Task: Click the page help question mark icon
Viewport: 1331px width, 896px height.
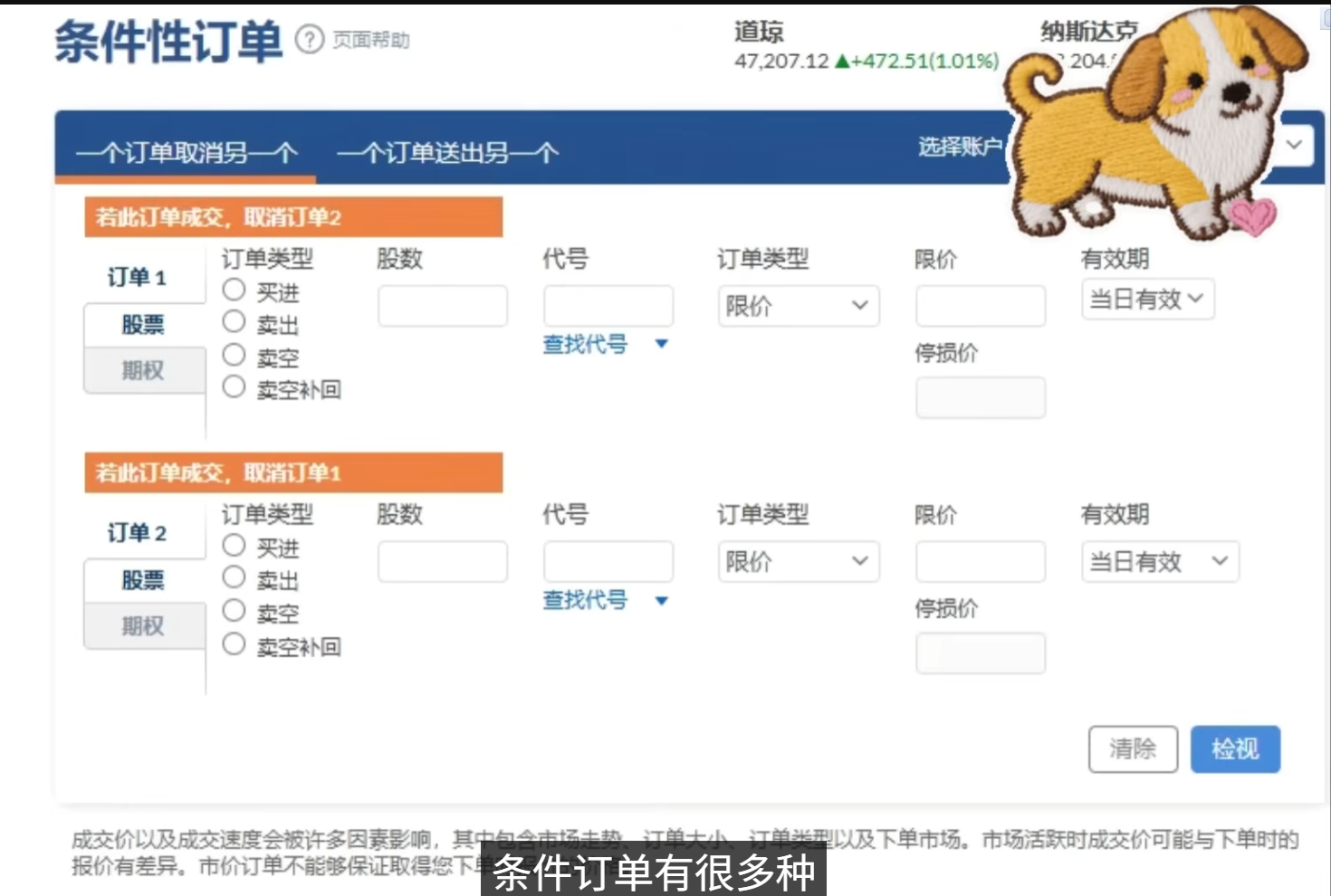Action: point(310,40)
